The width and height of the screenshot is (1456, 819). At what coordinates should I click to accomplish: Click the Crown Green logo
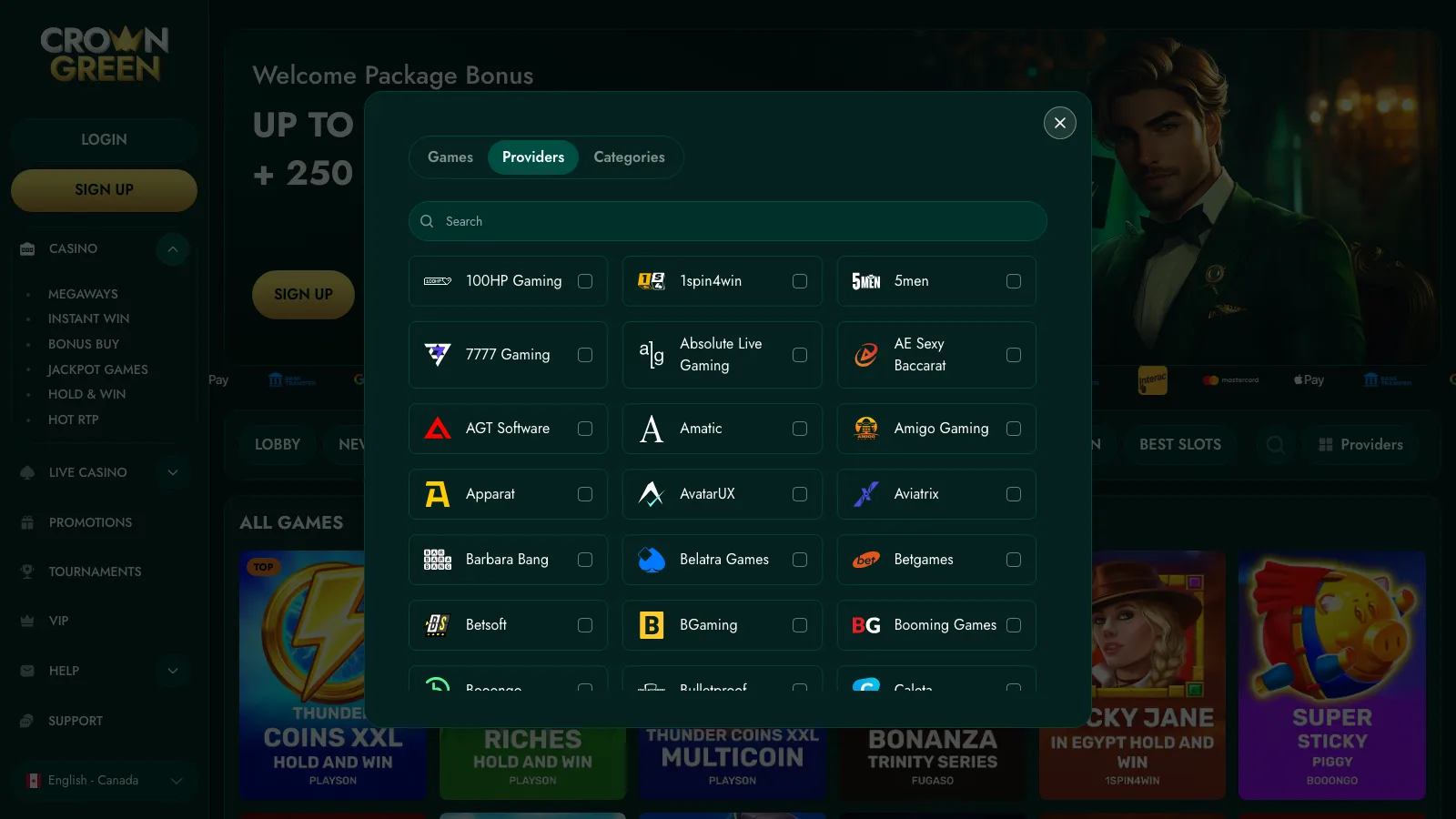tap(105, 54)
